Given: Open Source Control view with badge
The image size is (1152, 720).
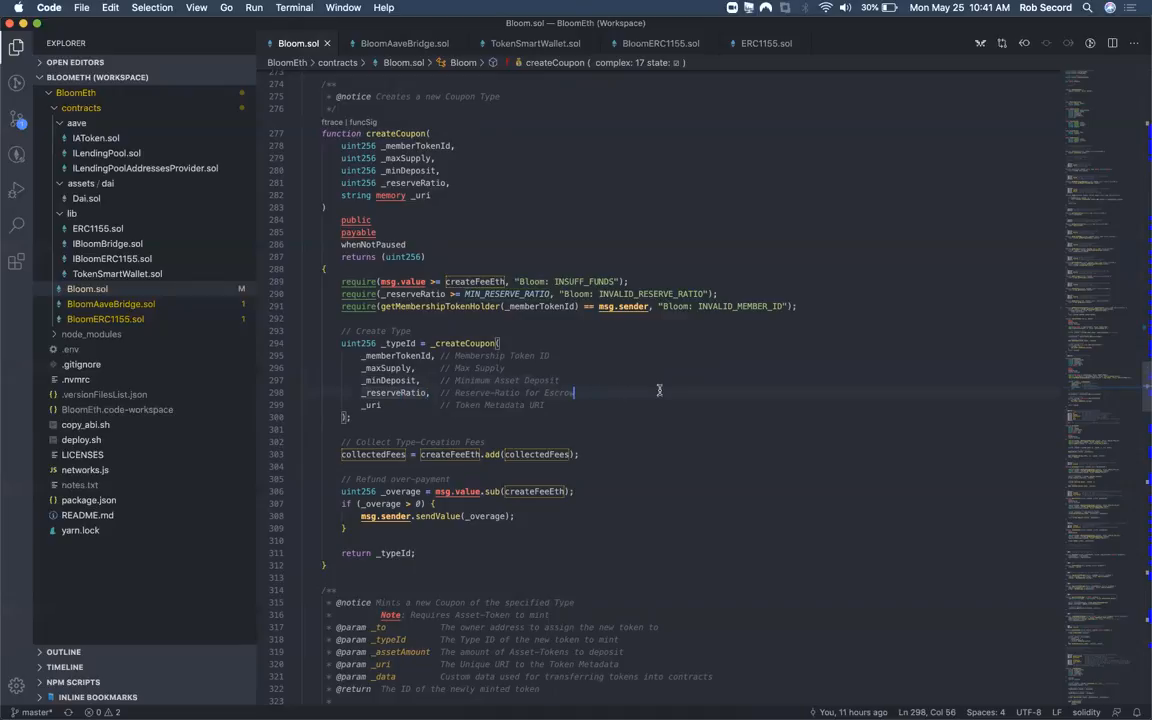Looking at the screenshot, I should coord(16,119).
